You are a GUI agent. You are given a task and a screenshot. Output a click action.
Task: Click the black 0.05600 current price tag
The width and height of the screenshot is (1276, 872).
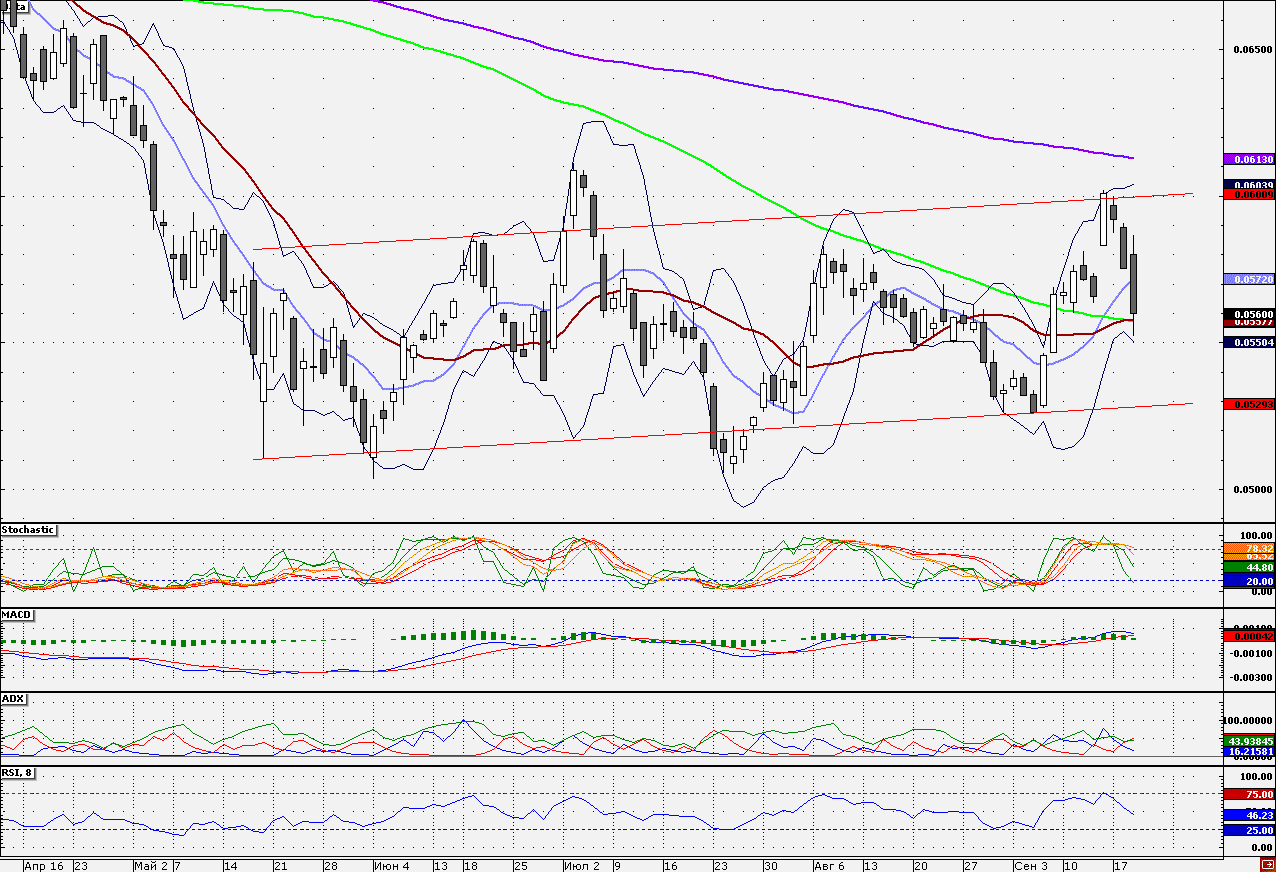[x=1248, y=314]
